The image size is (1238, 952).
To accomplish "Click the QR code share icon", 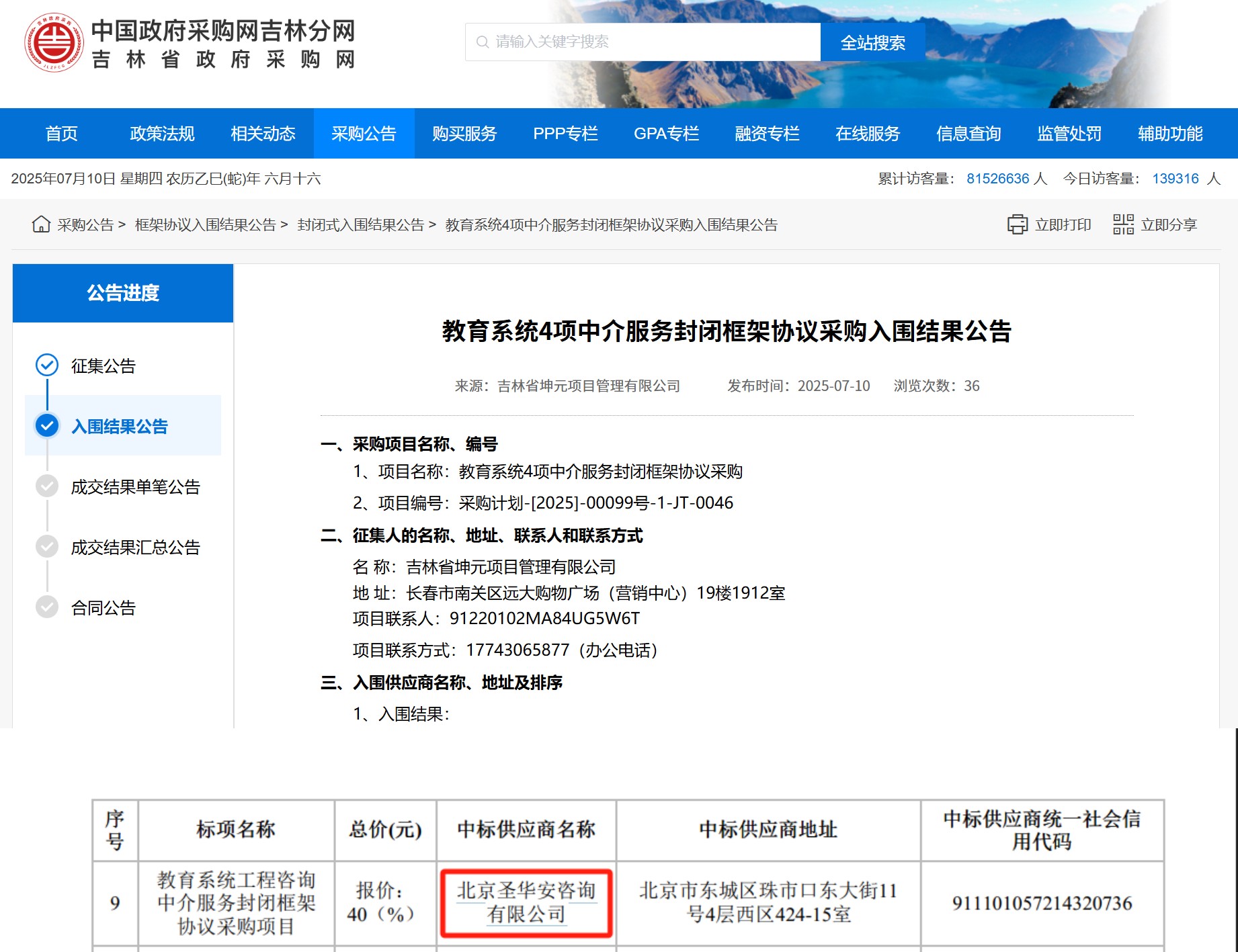I will (x=1123, y=224).
